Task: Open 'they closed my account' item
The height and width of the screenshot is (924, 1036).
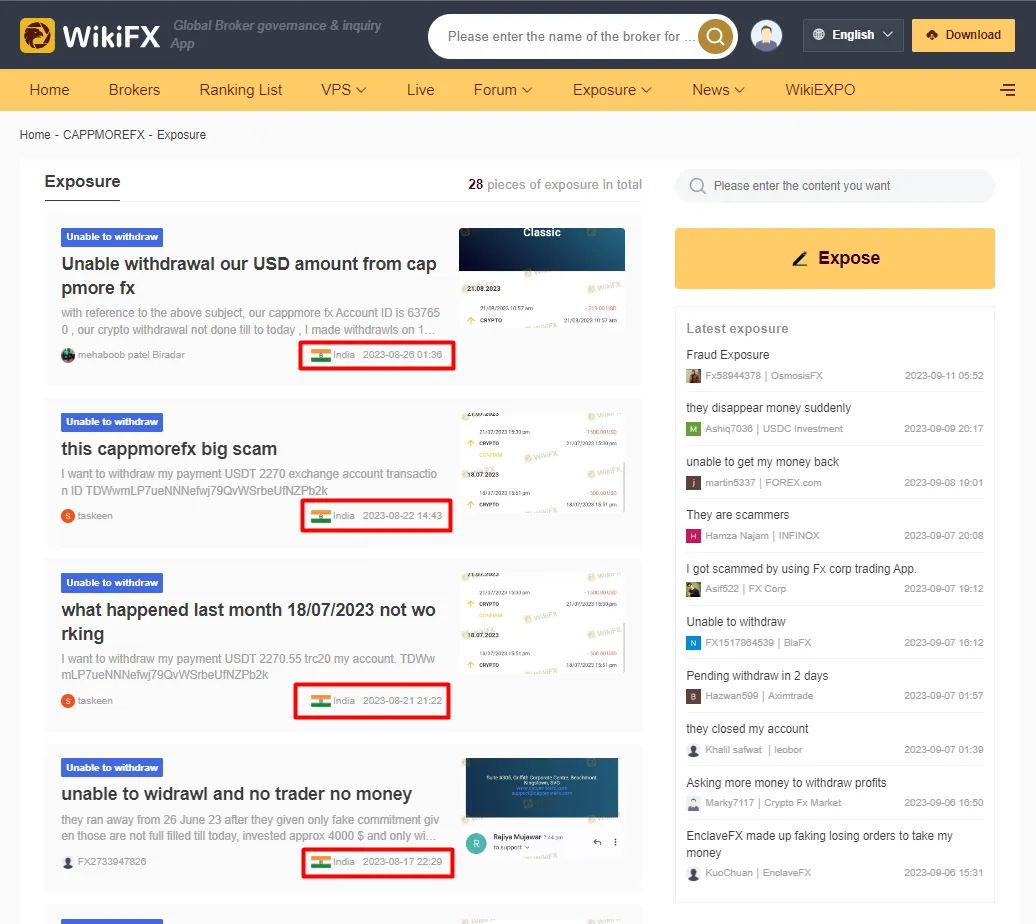Action: [747, 729]
